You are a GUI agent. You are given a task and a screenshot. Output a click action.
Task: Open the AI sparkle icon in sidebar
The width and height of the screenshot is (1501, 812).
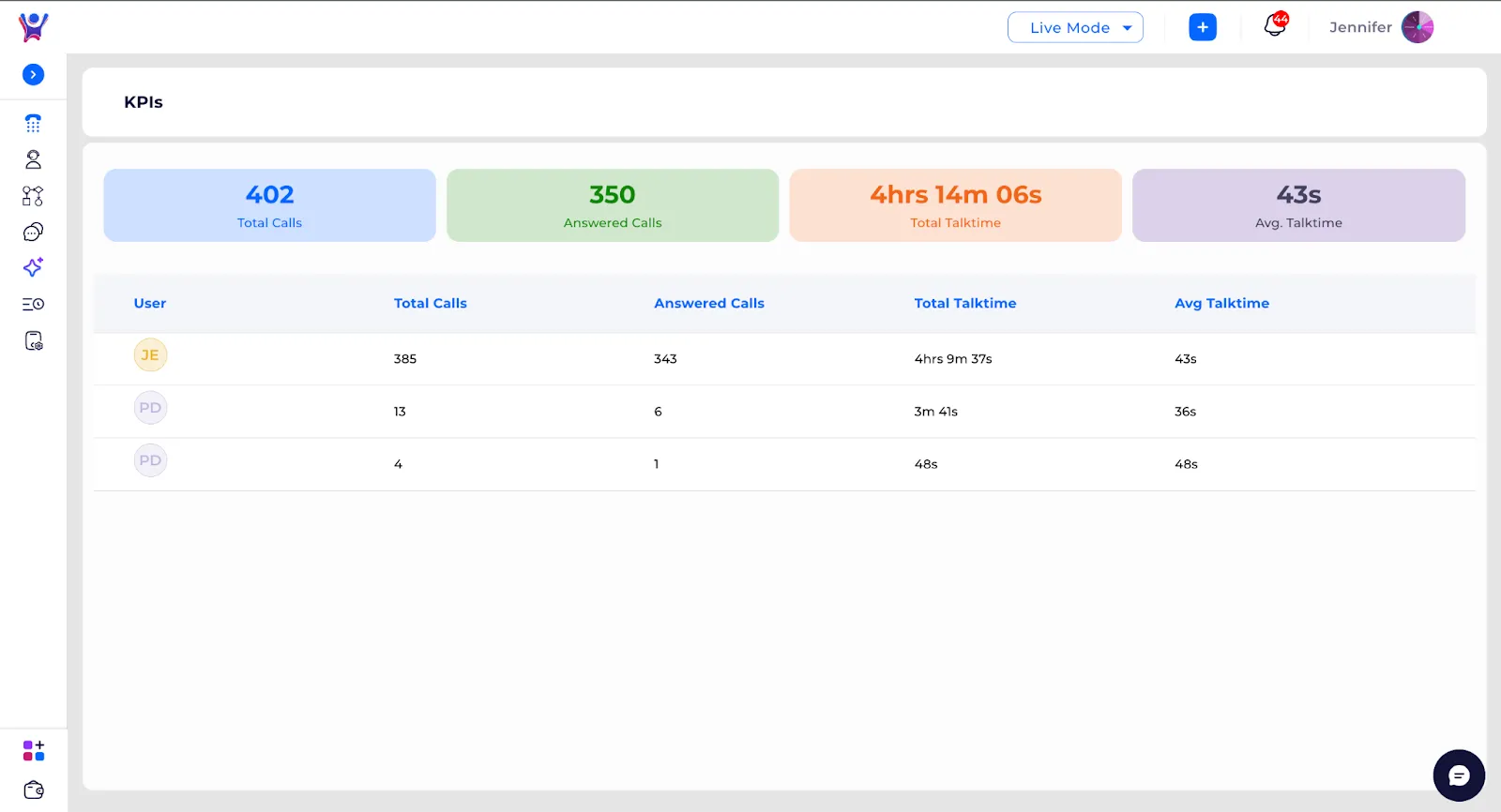point(33,267)
